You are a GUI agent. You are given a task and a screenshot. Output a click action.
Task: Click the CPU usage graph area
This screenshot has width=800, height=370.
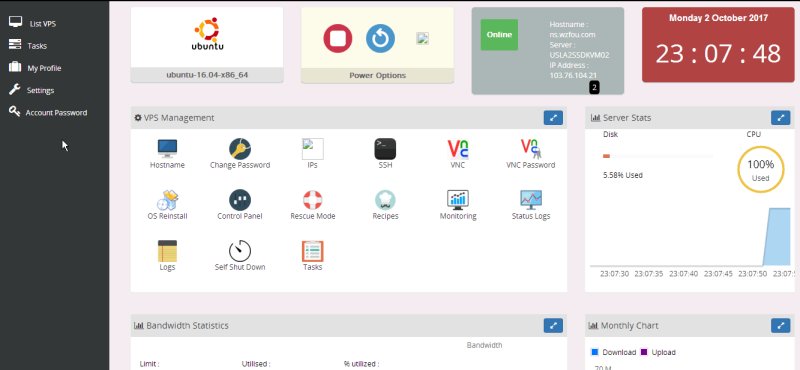pos(690,237)
